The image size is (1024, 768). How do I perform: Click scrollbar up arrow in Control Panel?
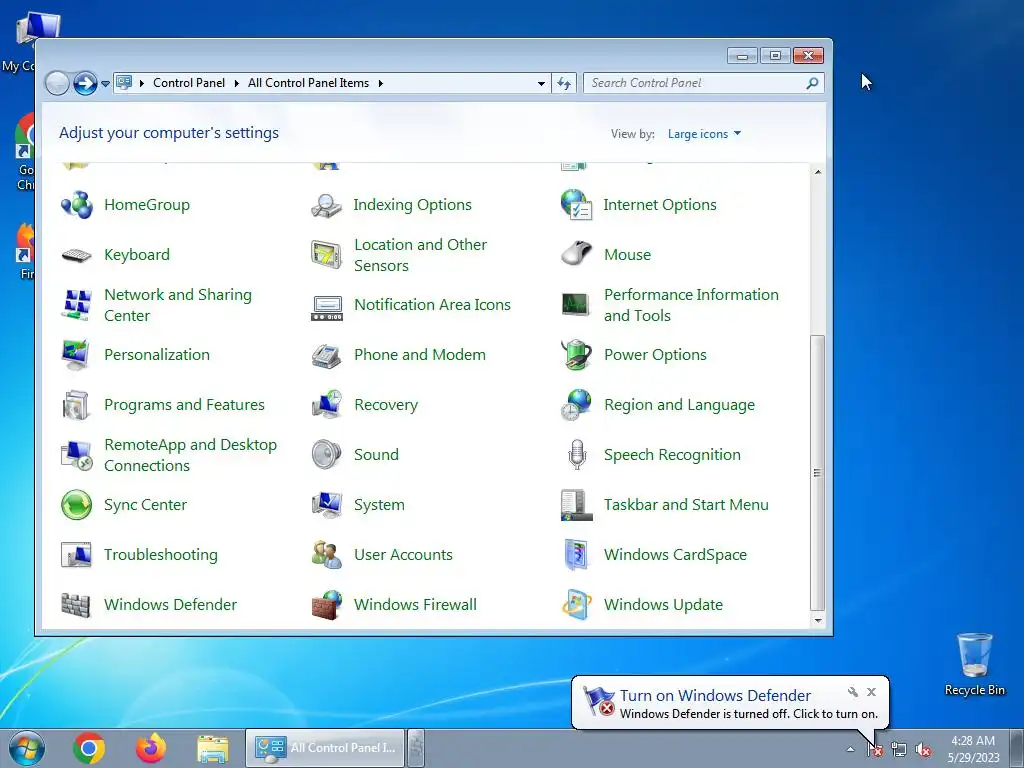[818, 171]
